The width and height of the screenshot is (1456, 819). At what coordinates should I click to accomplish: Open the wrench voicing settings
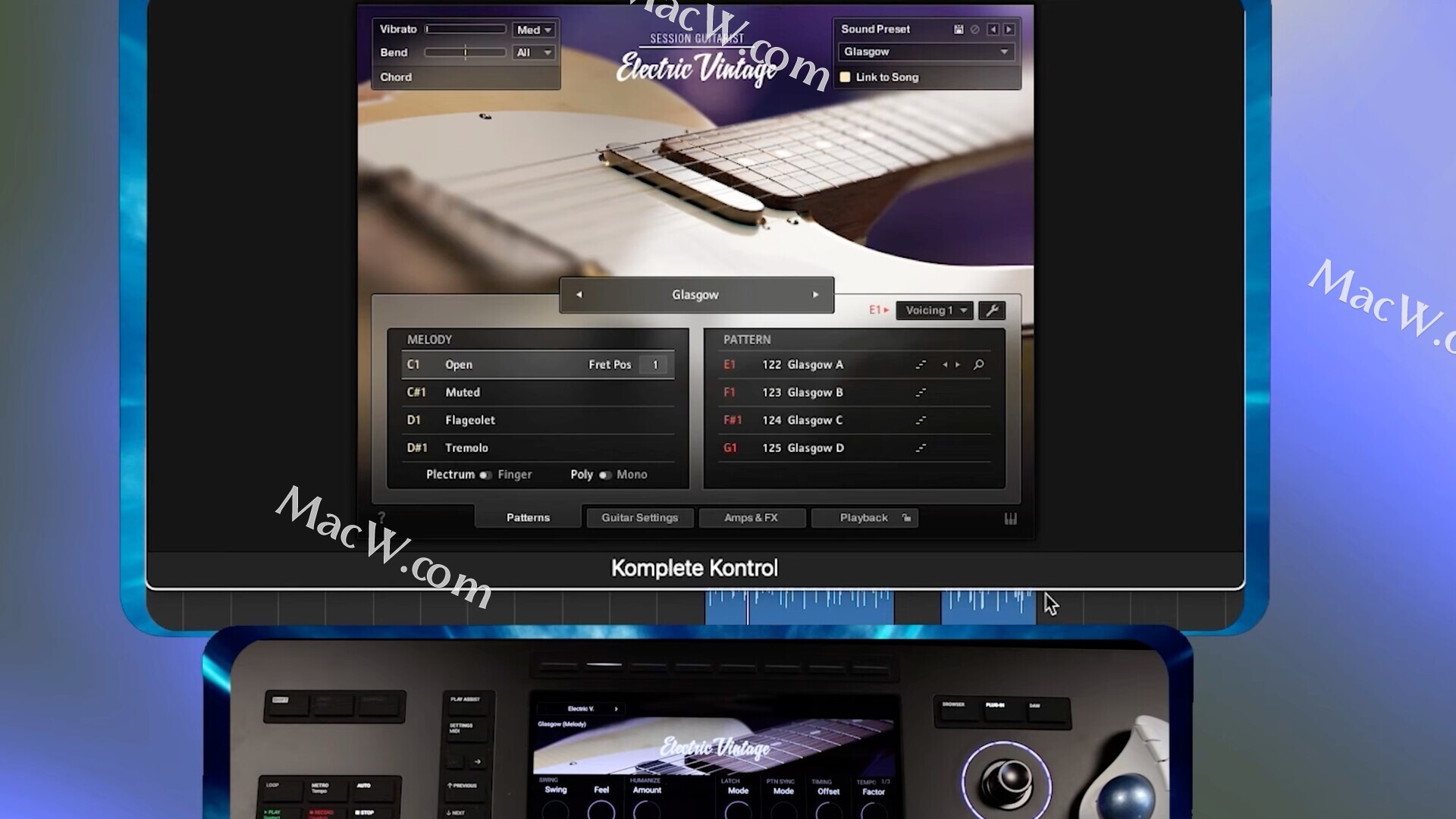(992, 310)
